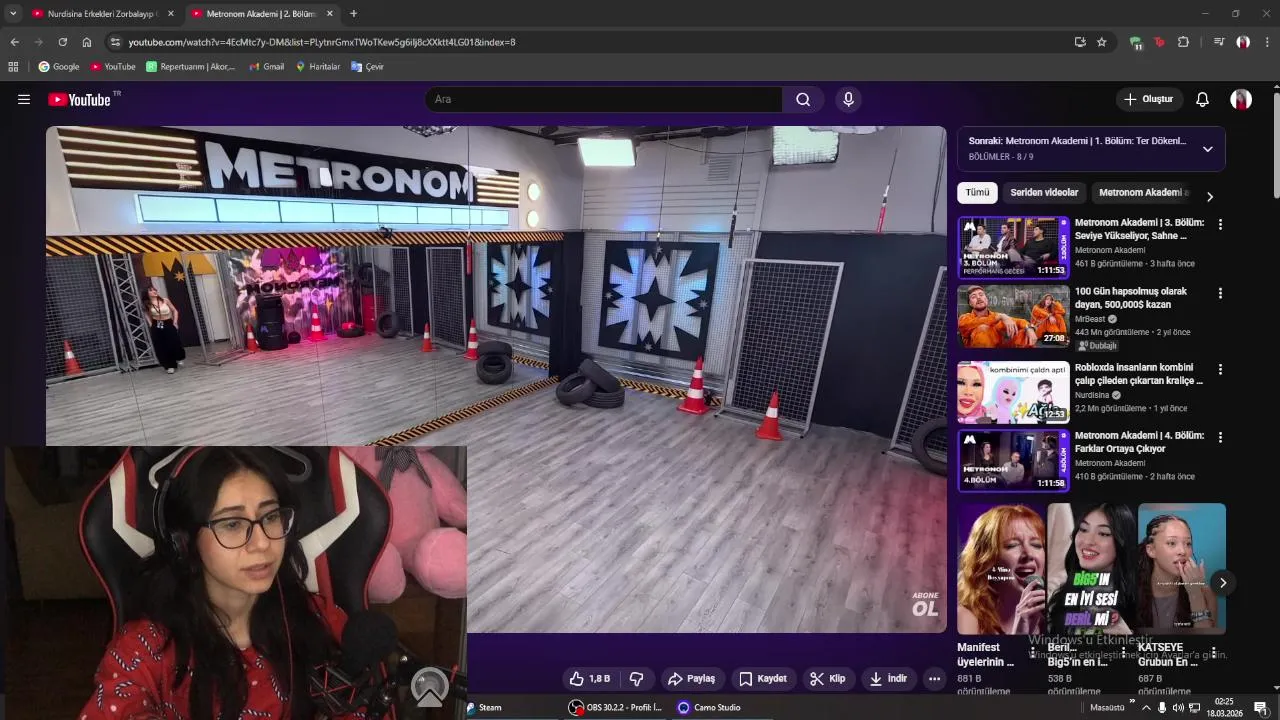Image resolution: width=1280 pixels, height=720 pixels.
Task: Click the YouTube search magnifier button
Action: [x=803, y=99]
